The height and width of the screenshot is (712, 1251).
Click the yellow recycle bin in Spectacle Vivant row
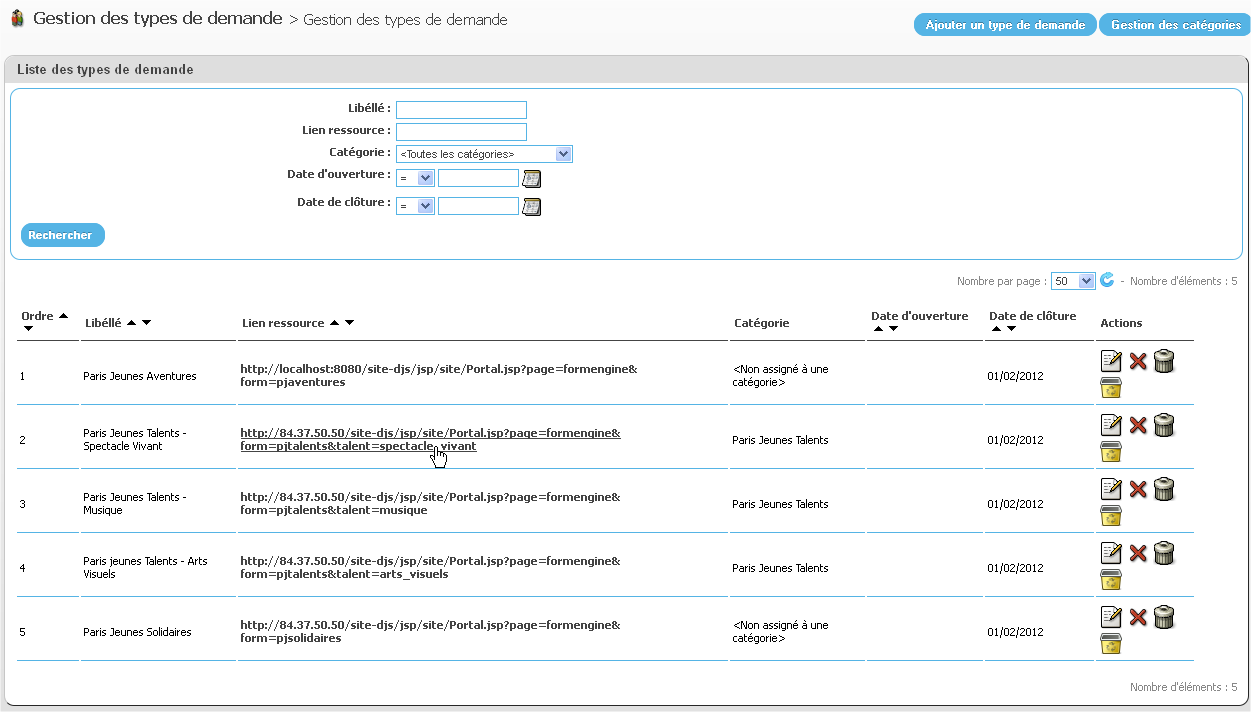(1111, 452)
